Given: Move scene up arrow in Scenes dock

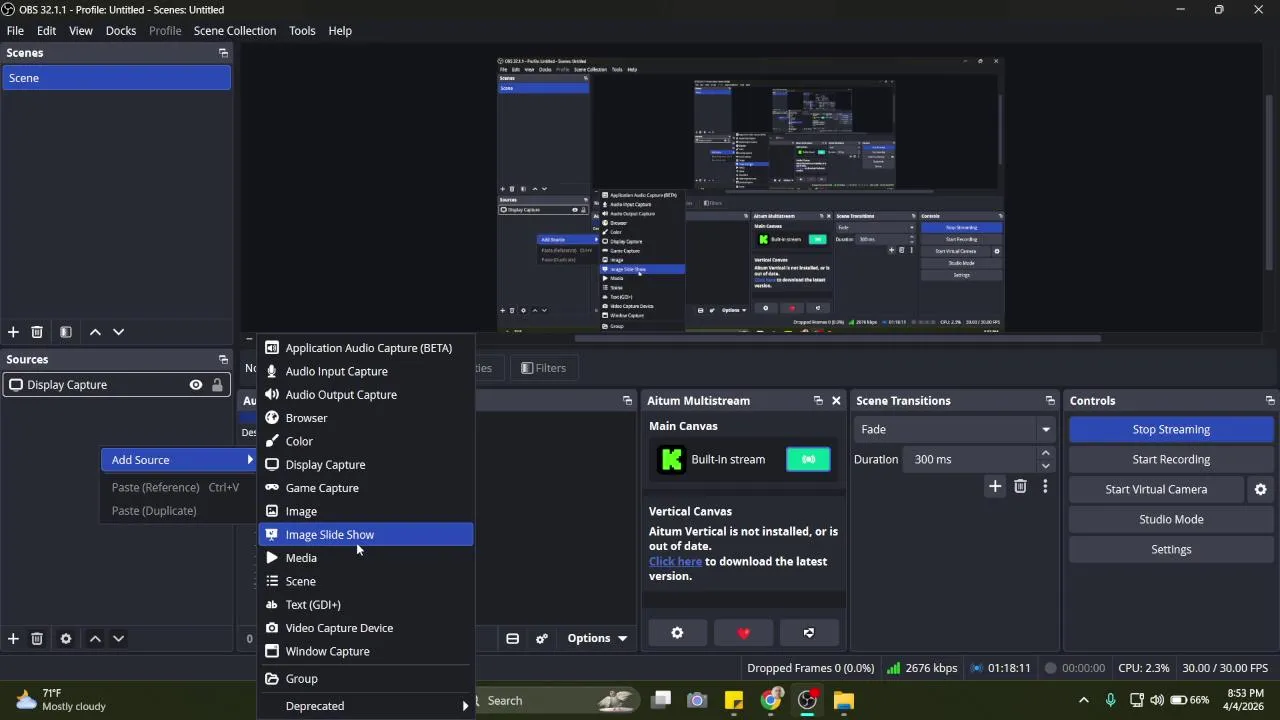Looking at the screenshot, I should click(x=95, y=332).
